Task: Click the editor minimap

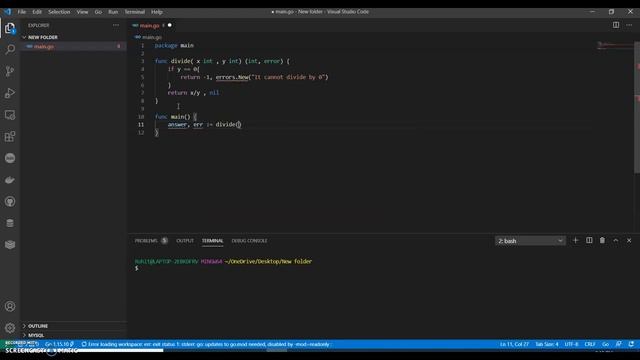Action: (x=614, y=45)
